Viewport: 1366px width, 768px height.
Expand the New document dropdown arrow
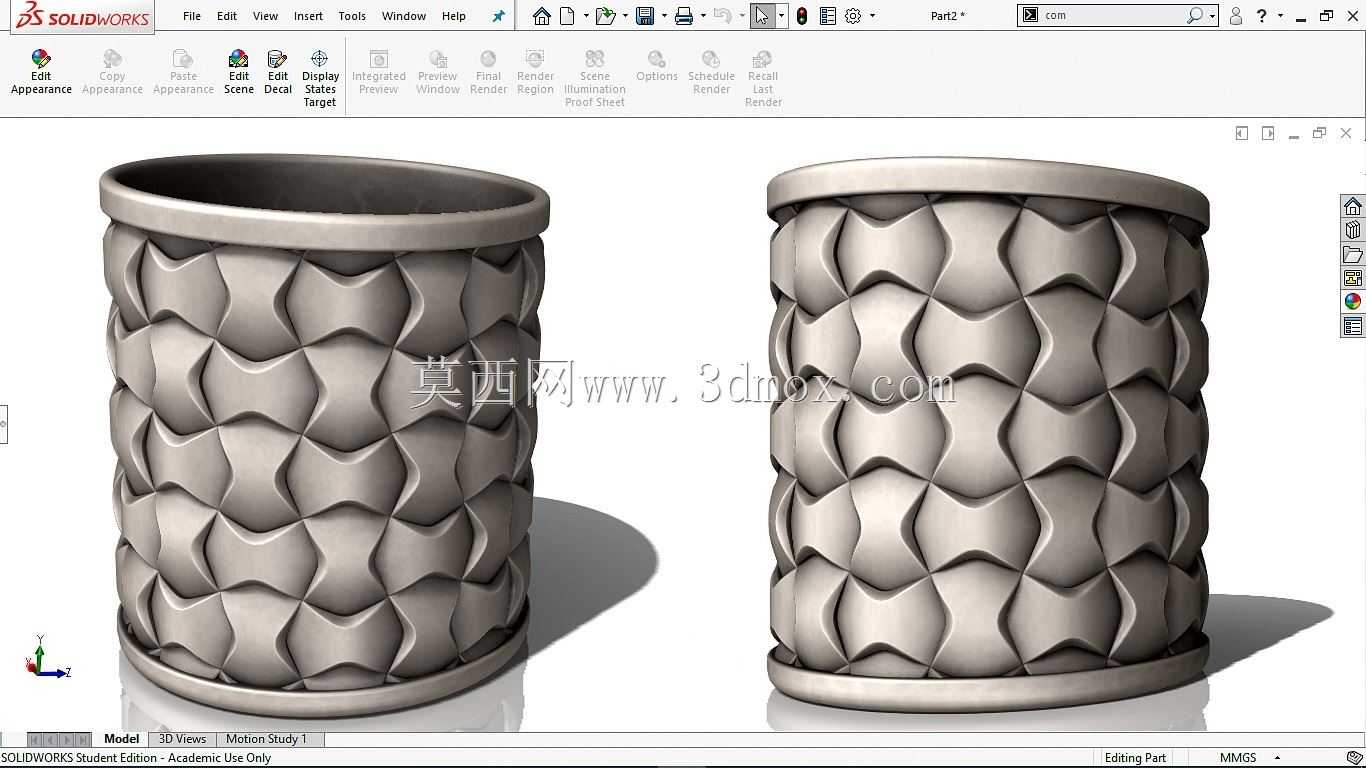tap(584, 16)
